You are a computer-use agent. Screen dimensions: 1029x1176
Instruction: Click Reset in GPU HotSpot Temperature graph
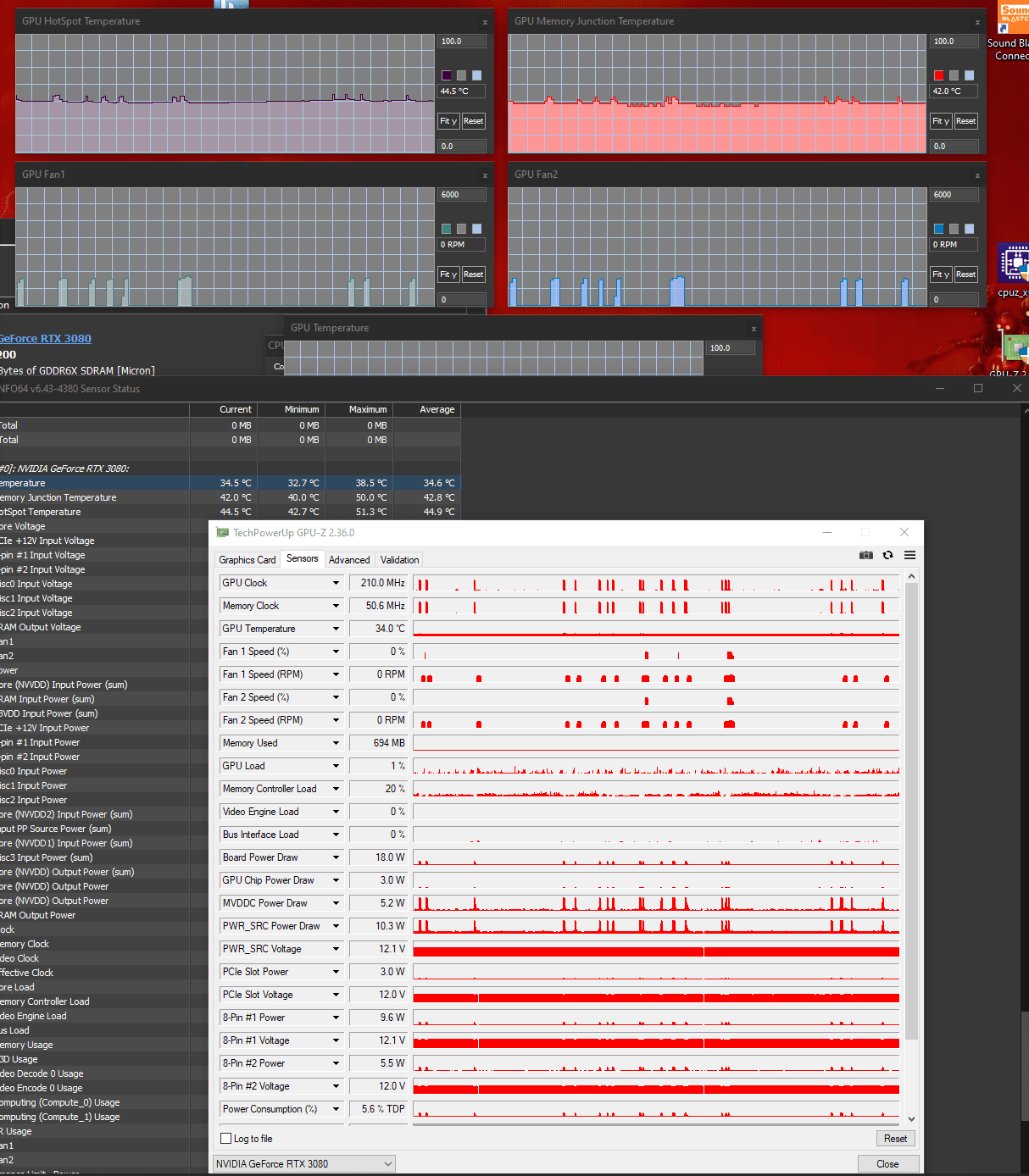pos(473,121)
